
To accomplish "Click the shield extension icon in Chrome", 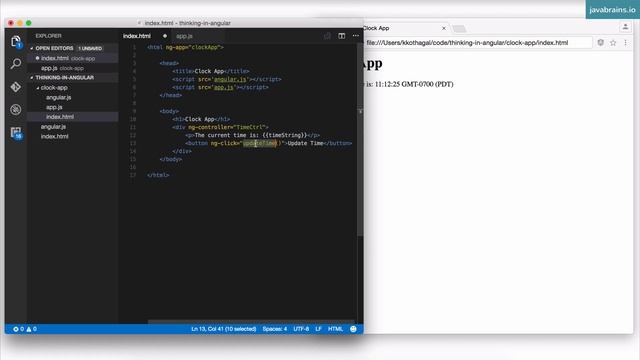I will click(600, 42).
